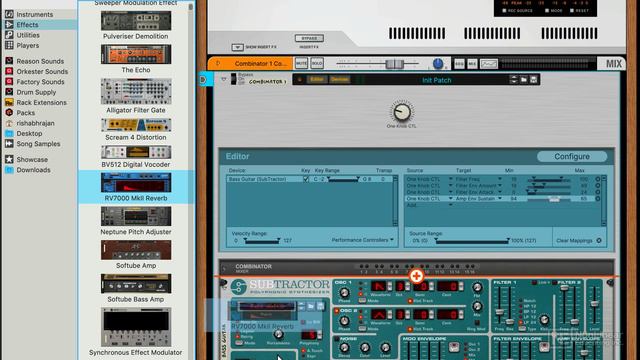Toggle the Combinator Bypass/On/Off switch

point(233,79)
